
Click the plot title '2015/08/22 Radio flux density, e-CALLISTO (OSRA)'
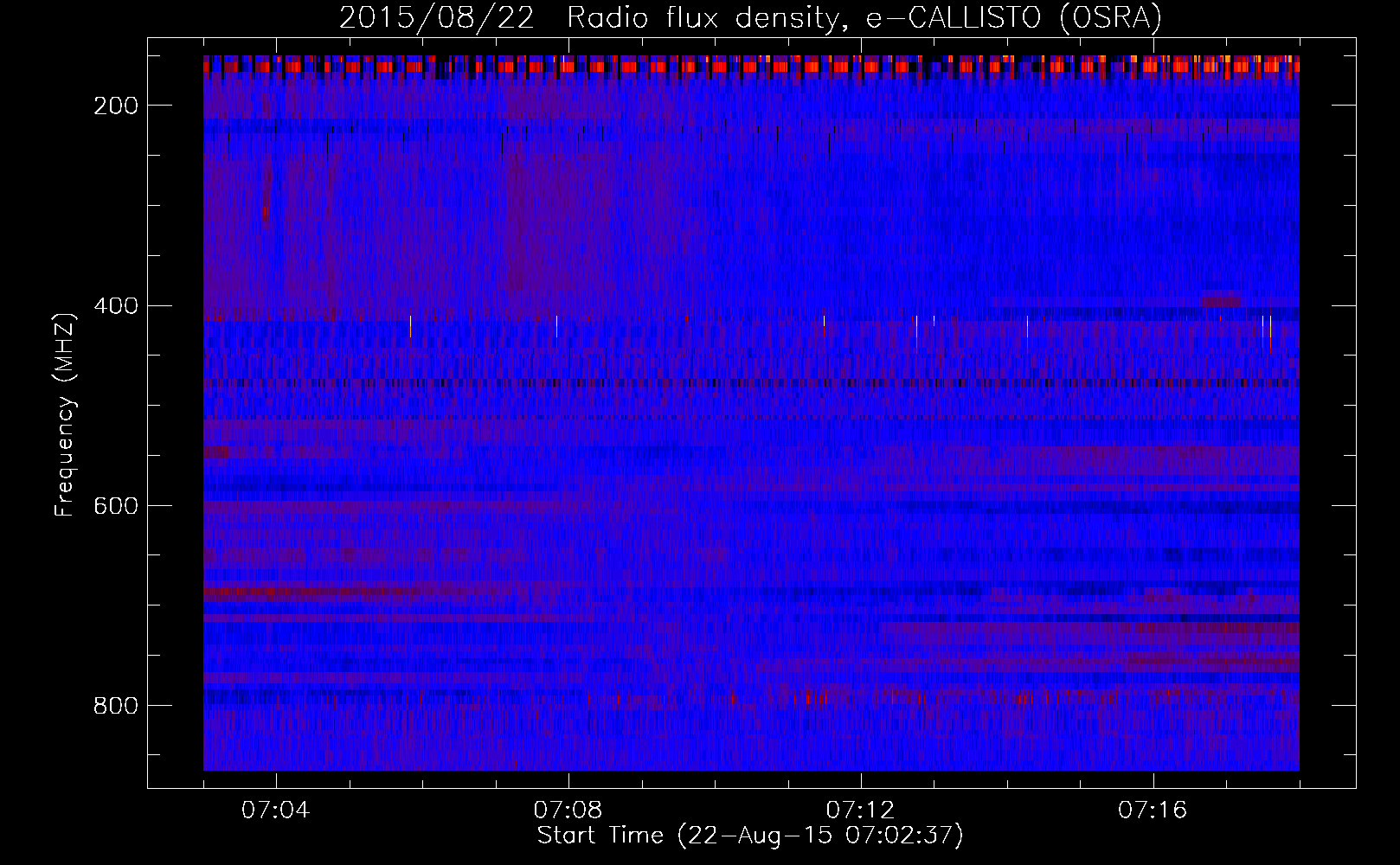tap(750, 17)
